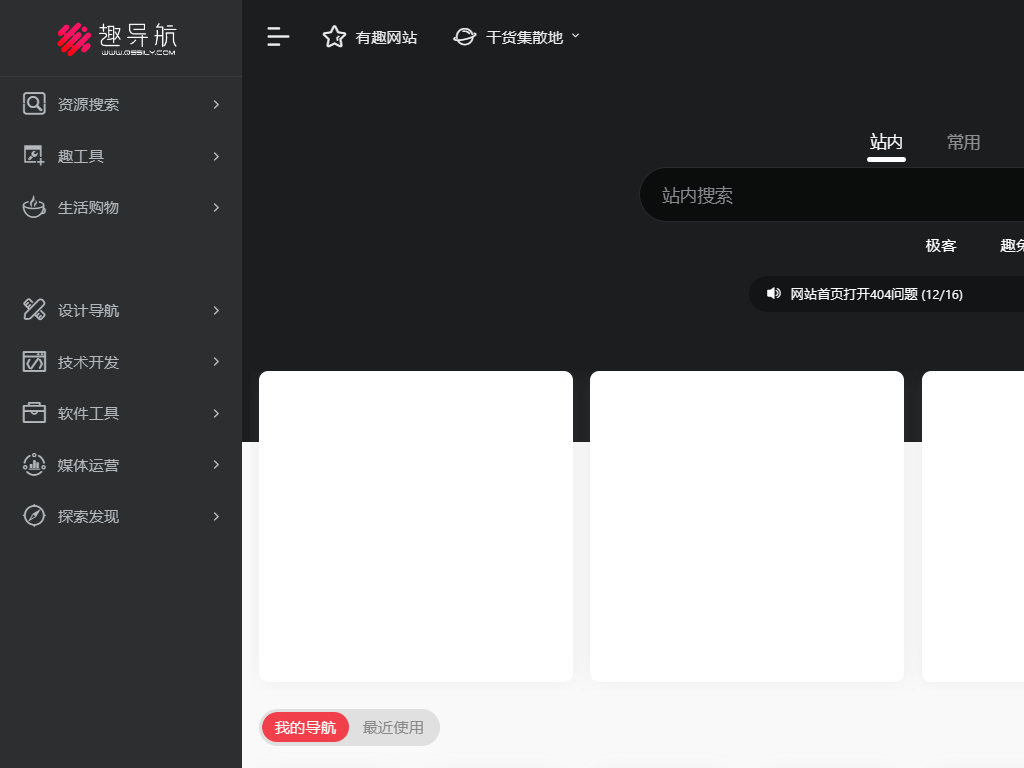Select the 趣工具 icon in sidebar
This screenshot has width=1024, height=768.
coord(34,155)
